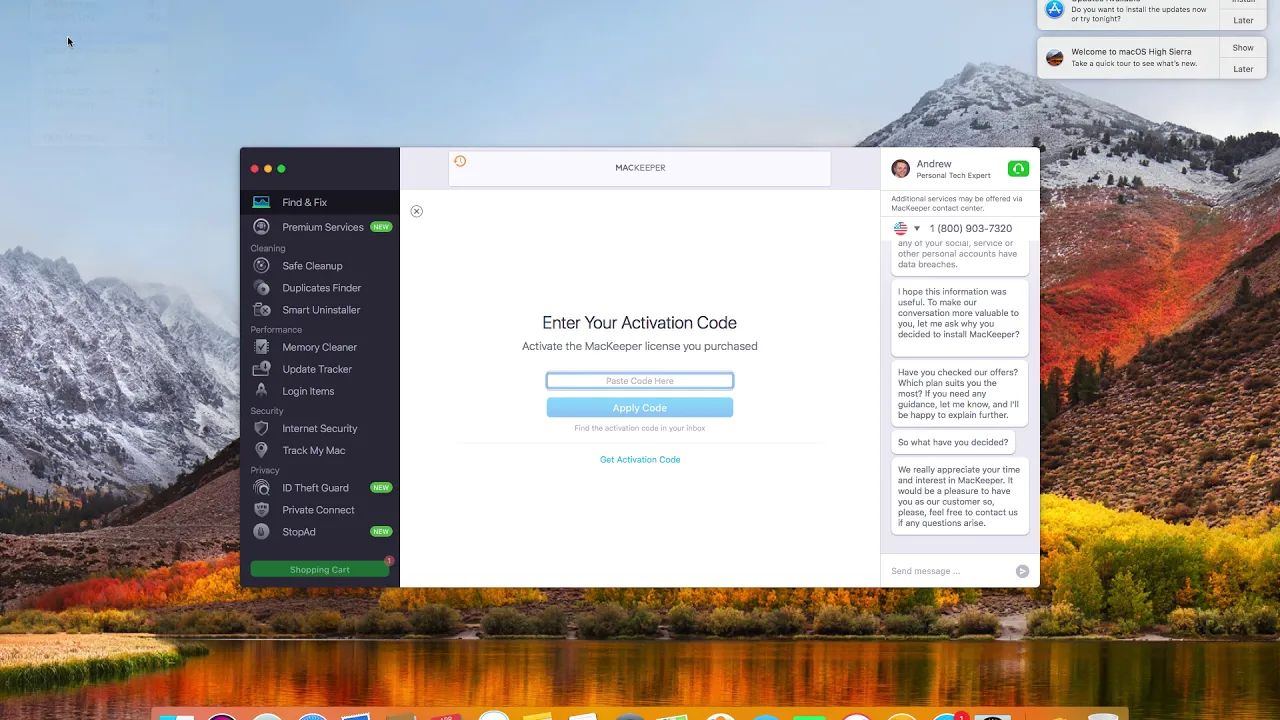Image resolution: width=1280 pixels, height=720 pixels.
Task: Click the Performance section label
Action: [x=276, y=329]
